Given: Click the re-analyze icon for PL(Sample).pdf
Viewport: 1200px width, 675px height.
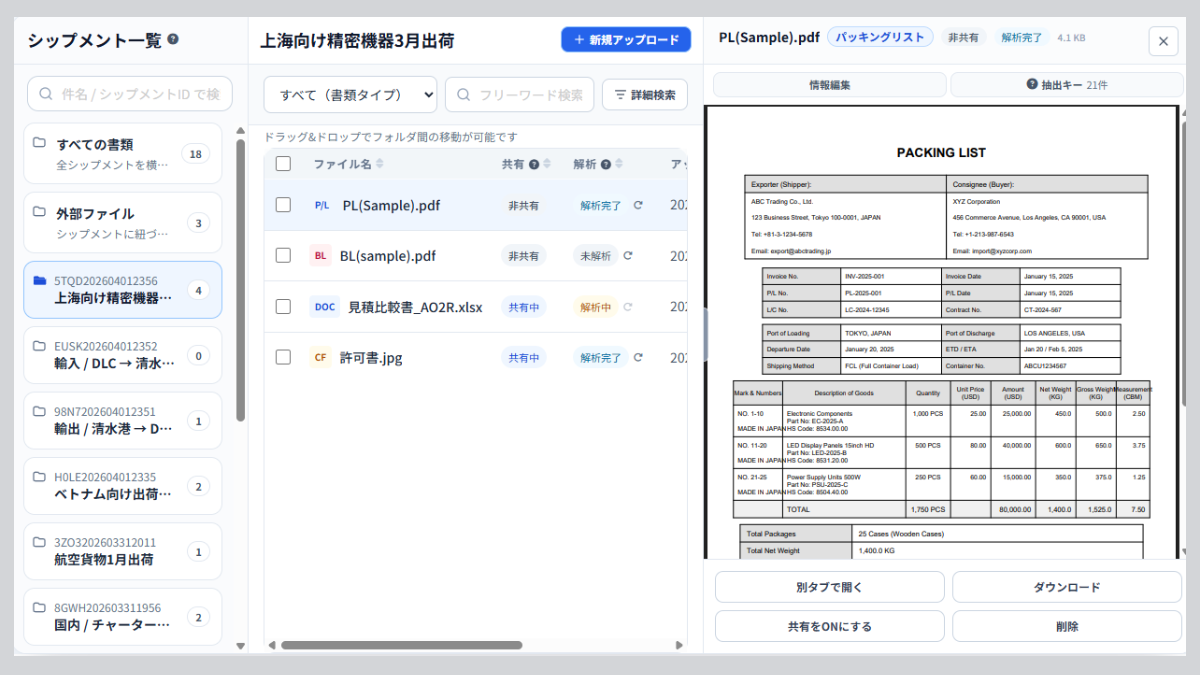Looking at the screenshot, I should pyautogui.click(x=638, y=205).
